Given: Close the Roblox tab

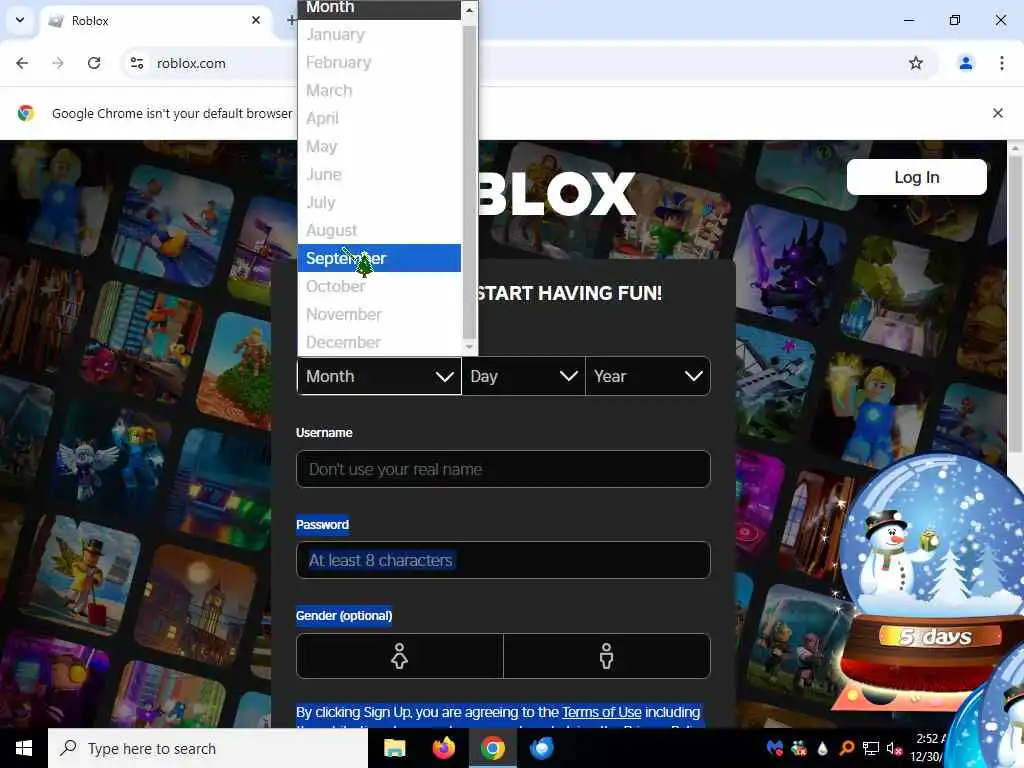Looking at the screenshot, I should tap(256, 20).
